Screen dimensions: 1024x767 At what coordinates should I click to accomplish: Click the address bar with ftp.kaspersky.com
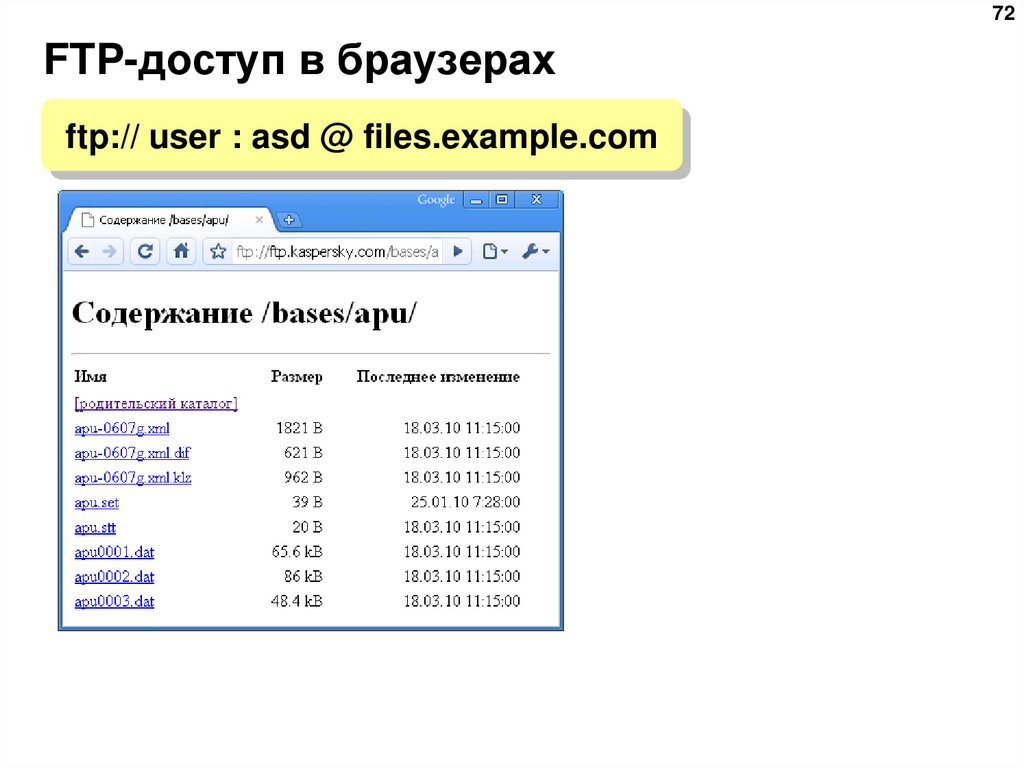338,252
